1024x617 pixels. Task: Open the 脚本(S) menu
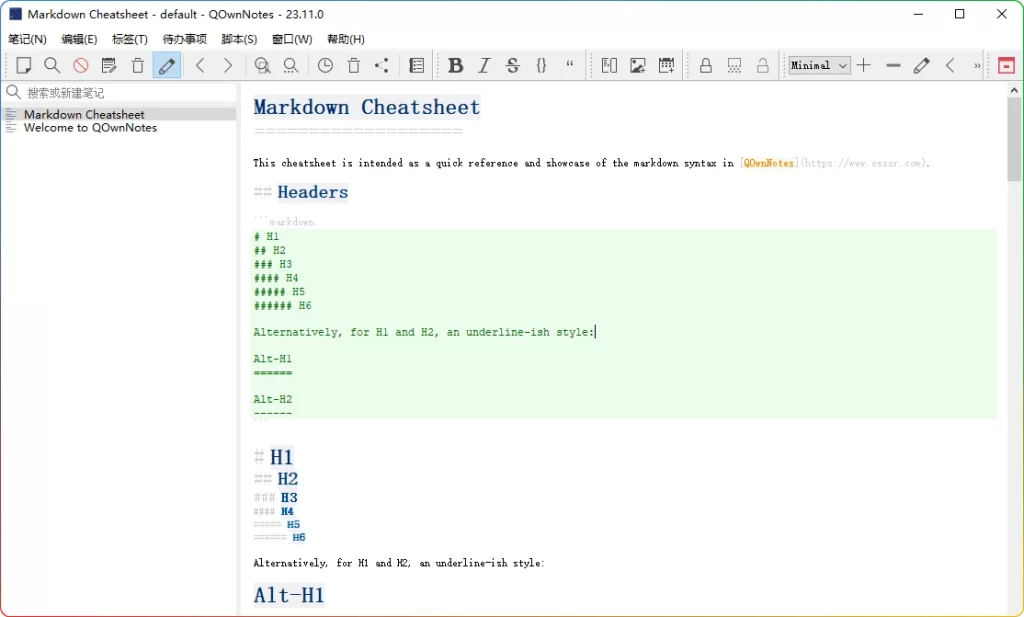click(239, 39)
